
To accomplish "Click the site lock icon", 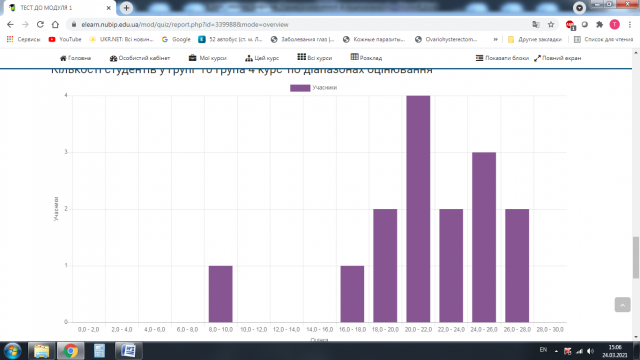I will pyautogui.click(x=74, y=24).
